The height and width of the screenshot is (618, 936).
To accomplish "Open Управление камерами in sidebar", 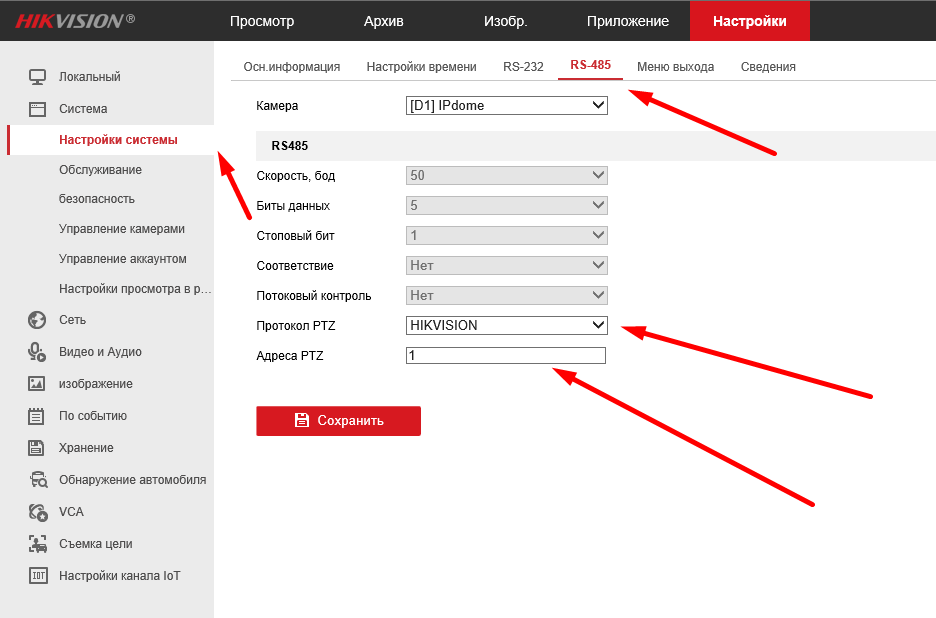I will pyautogui.click(x=121, y=229).
